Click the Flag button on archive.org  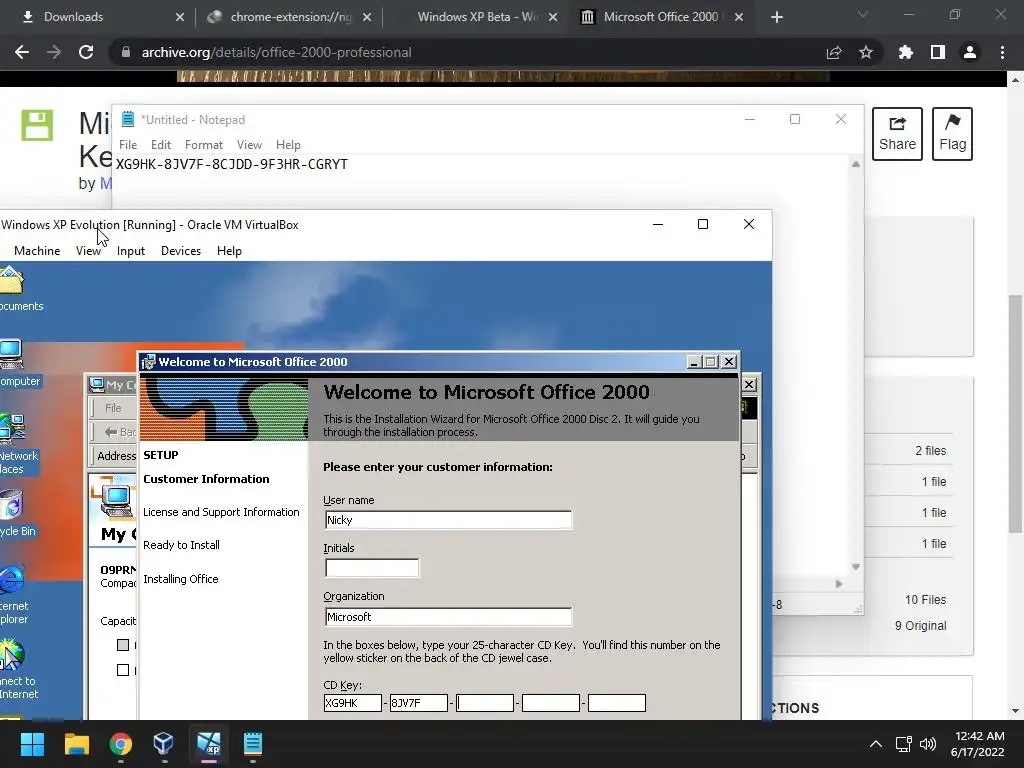coord(952,134)
